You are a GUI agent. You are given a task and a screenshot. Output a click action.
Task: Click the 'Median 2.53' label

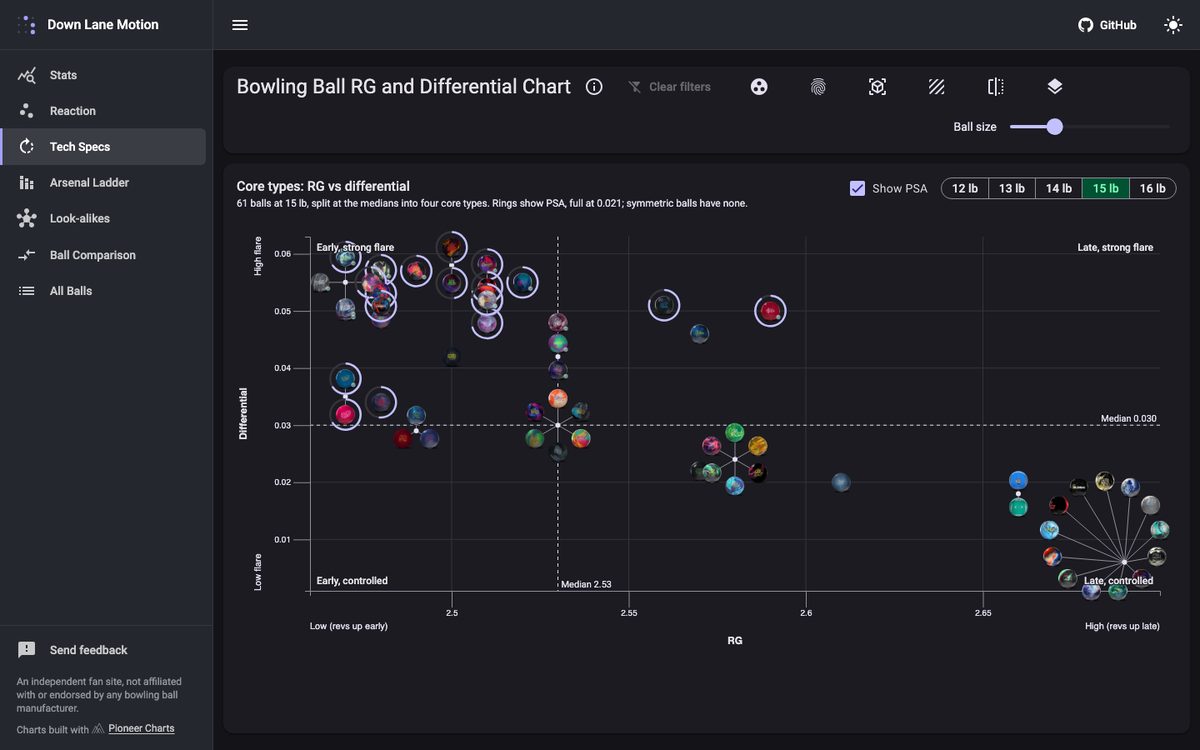586,584
